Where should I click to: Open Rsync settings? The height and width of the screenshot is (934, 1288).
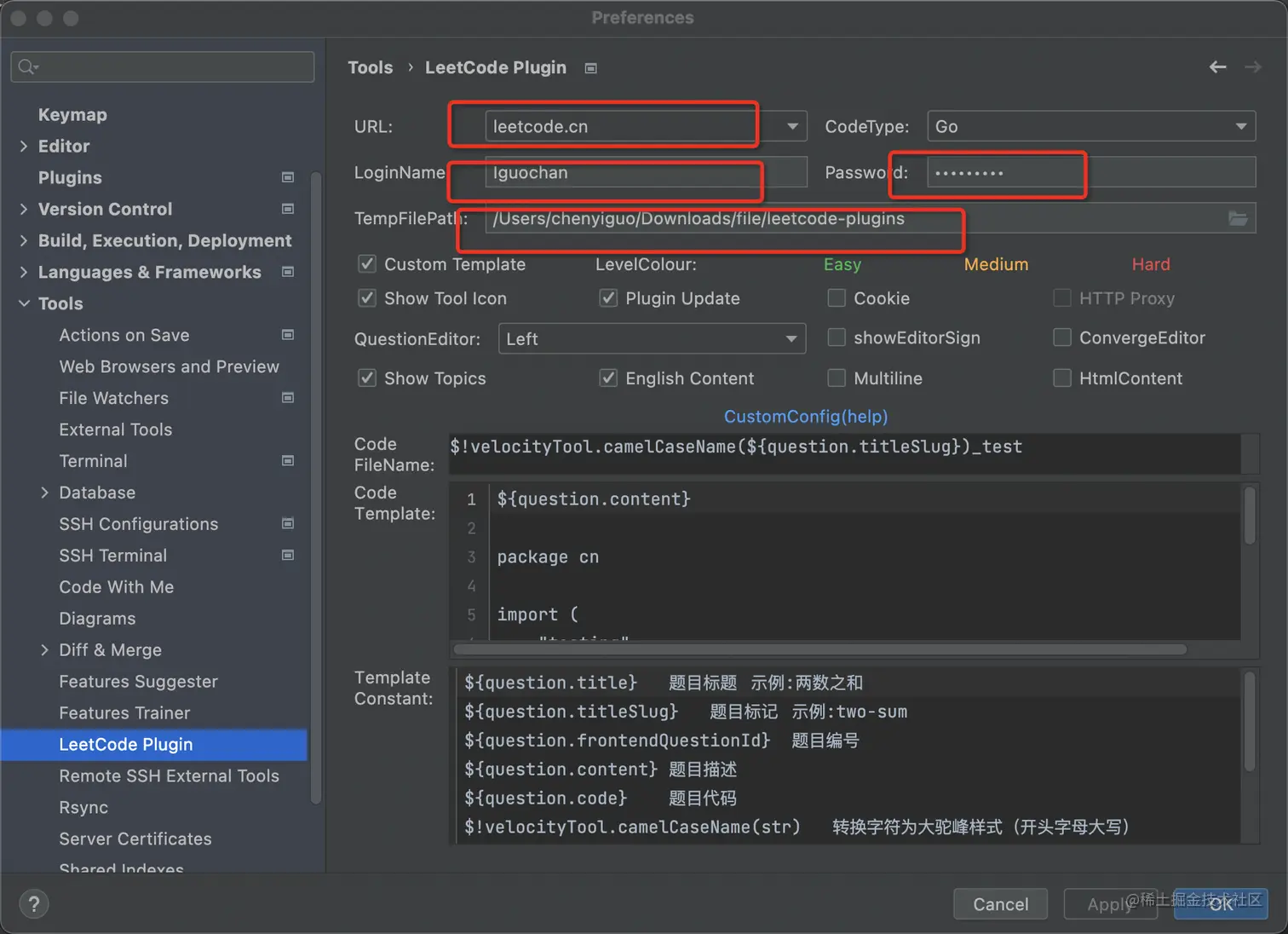83,808
